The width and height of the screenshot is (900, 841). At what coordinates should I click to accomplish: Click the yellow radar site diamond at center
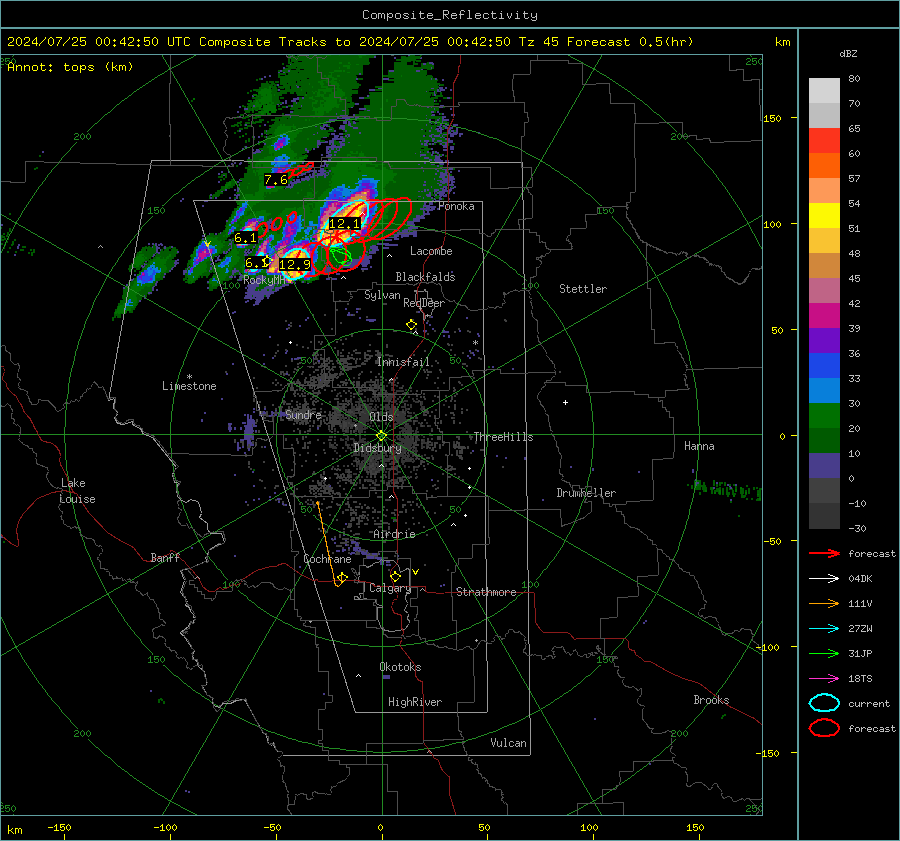click(382, 436)
